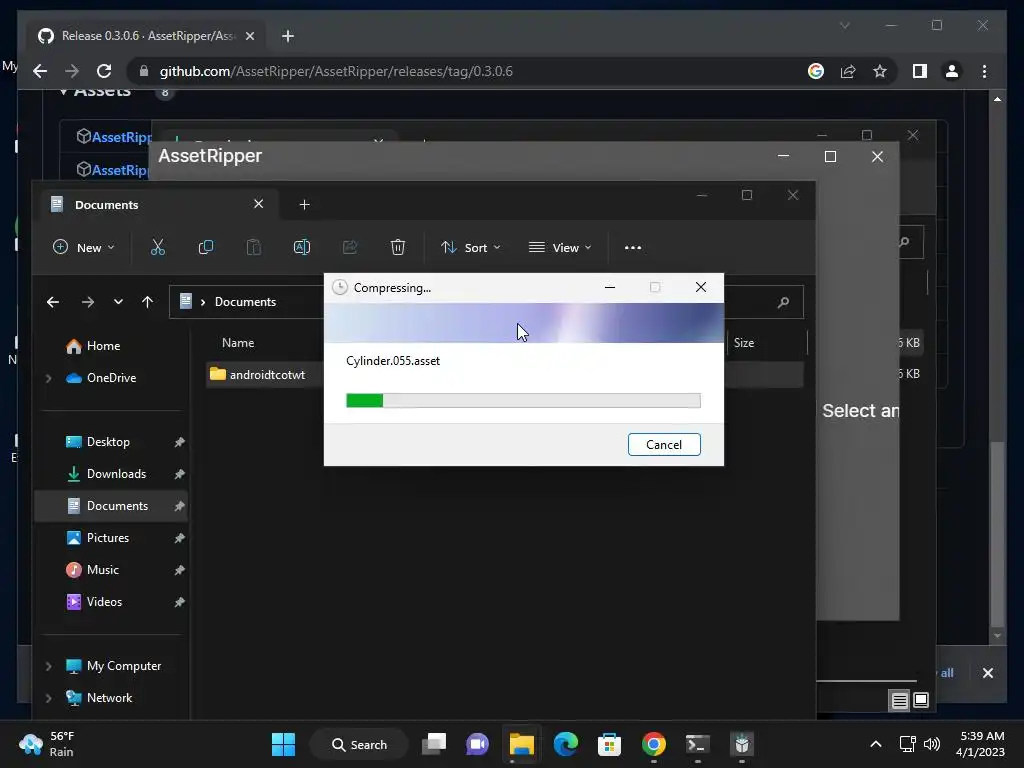Select the Release 0.3.0.6 Chrome tab
This screenshot has width=1024, height=768.
tap(145, 36)
